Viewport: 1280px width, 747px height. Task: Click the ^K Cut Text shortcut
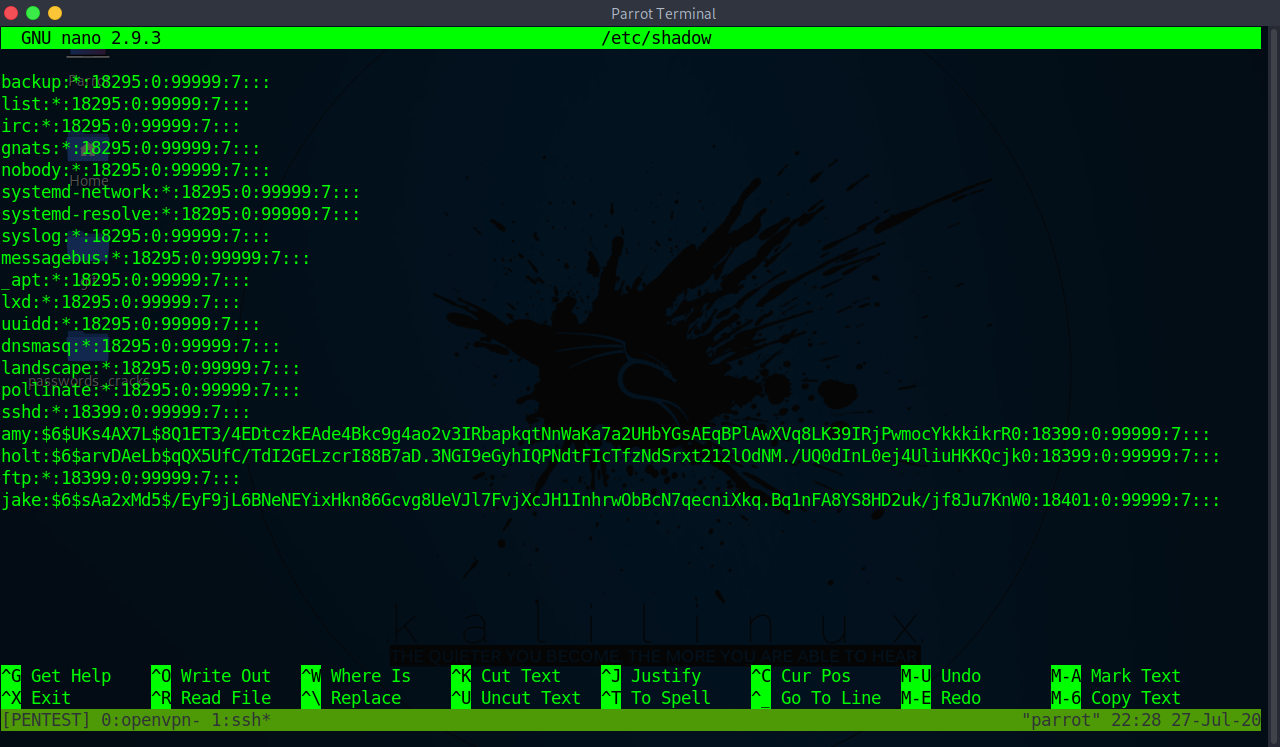click(506, 676)
